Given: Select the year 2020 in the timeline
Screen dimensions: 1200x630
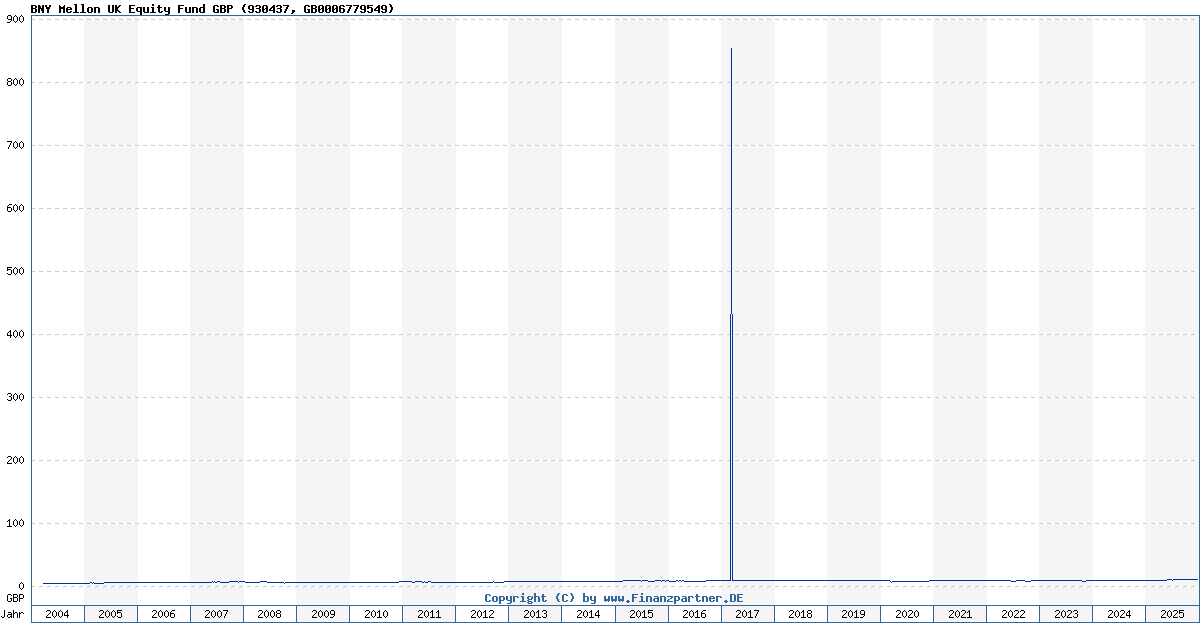Looking at the screenshot, I should click(x=906, y=613).
